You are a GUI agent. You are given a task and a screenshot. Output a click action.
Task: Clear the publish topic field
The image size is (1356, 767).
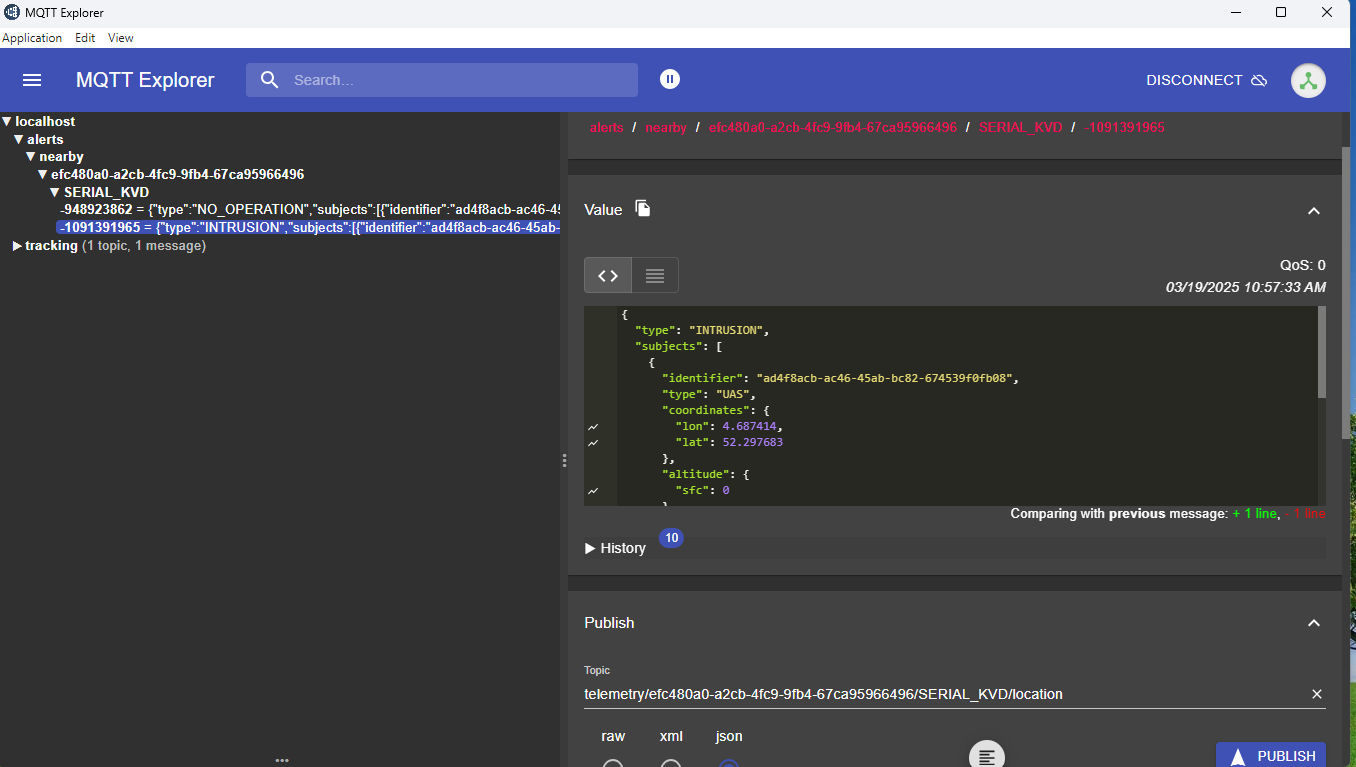pos(1317,693)
